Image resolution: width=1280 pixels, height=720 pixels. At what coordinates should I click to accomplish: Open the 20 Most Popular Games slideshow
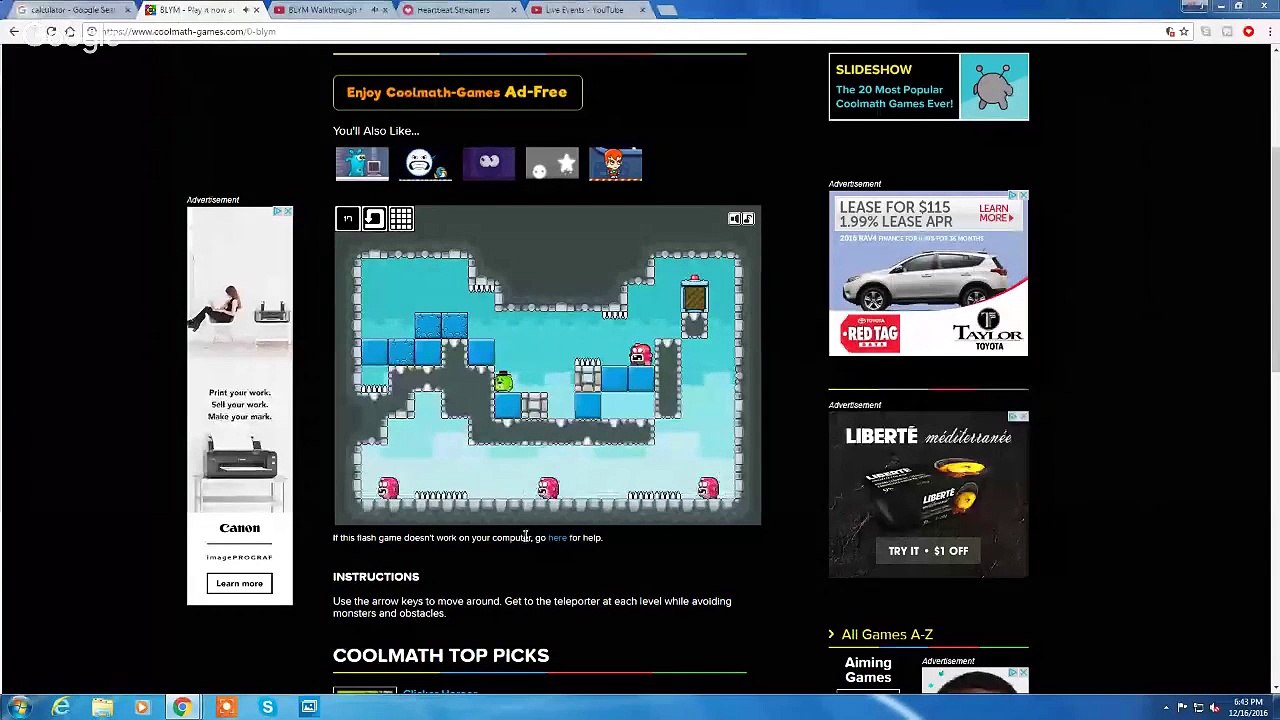[928, 87]
